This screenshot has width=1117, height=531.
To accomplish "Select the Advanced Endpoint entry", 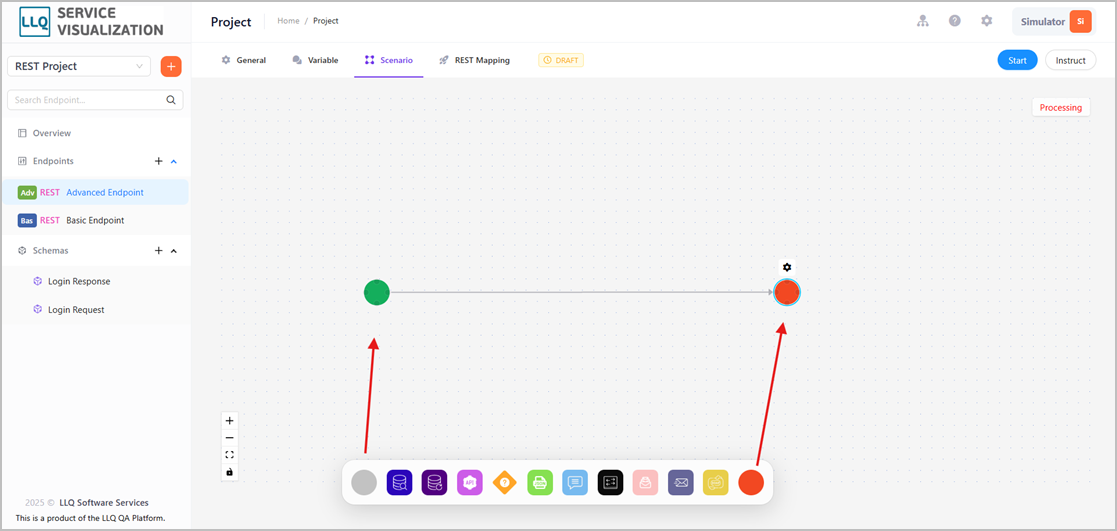I will tap(95, 192).
